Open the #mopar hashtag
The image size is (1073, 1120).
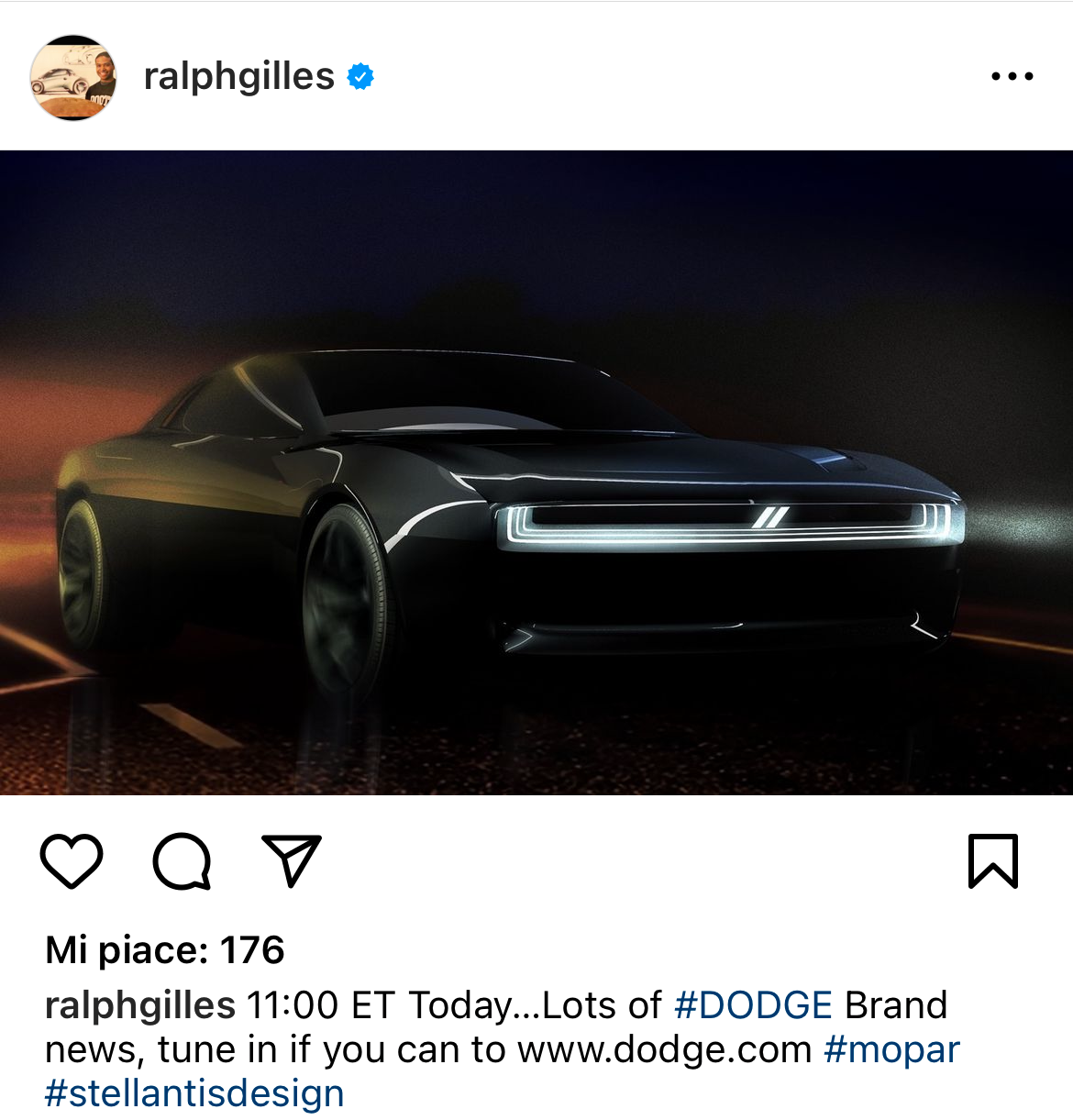click(x=891, y=1049)
